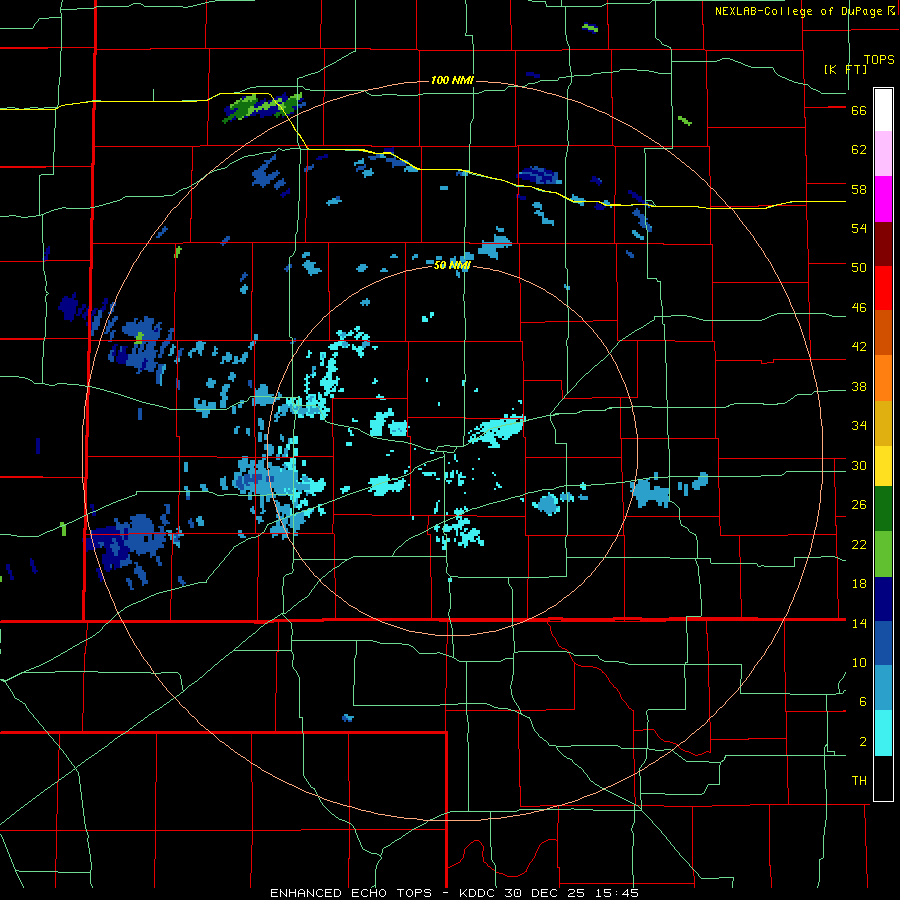
Task: Click the 66 legend value
Action: tap(859, 111)
